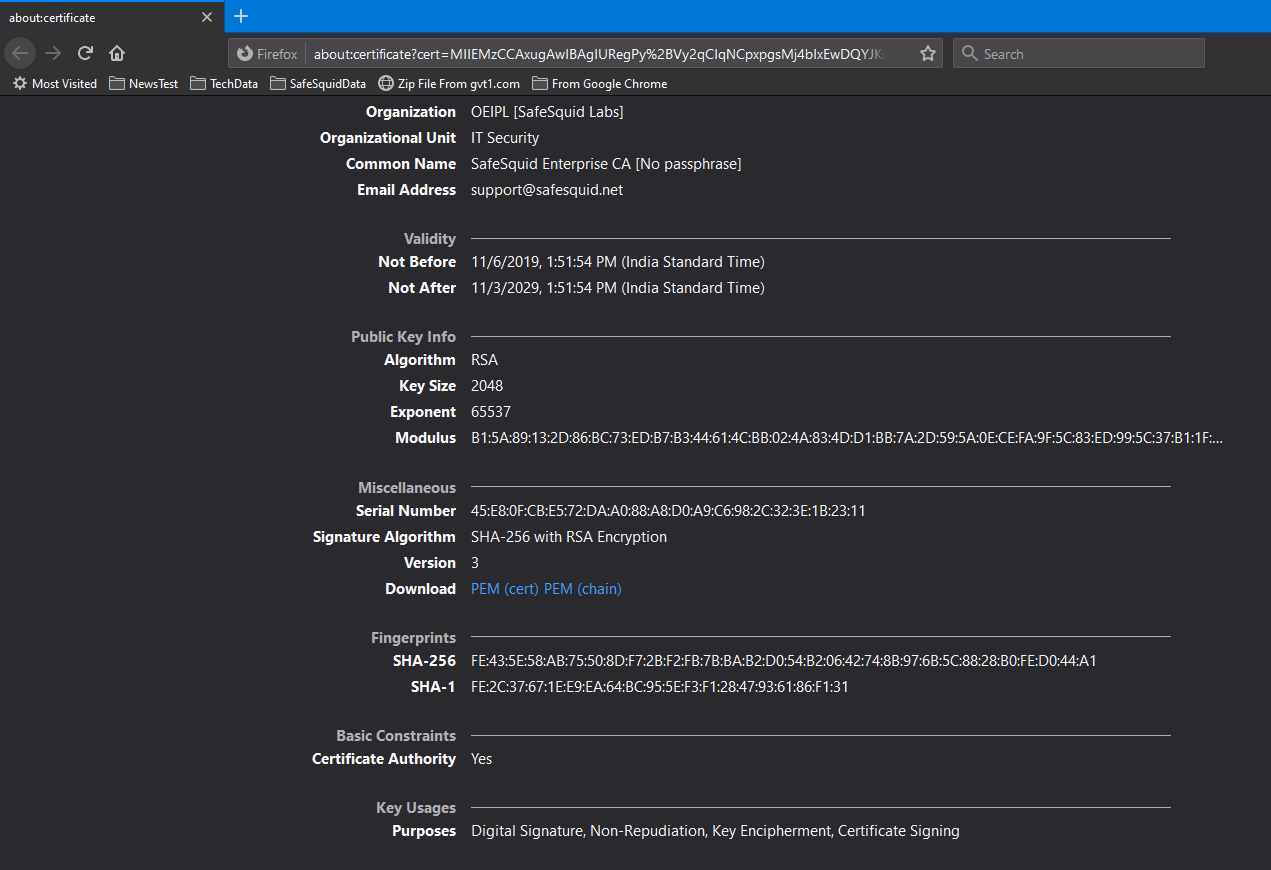Click the key usage Purposes value
The height and width of the screenshot is (870, 1271).
715,831
